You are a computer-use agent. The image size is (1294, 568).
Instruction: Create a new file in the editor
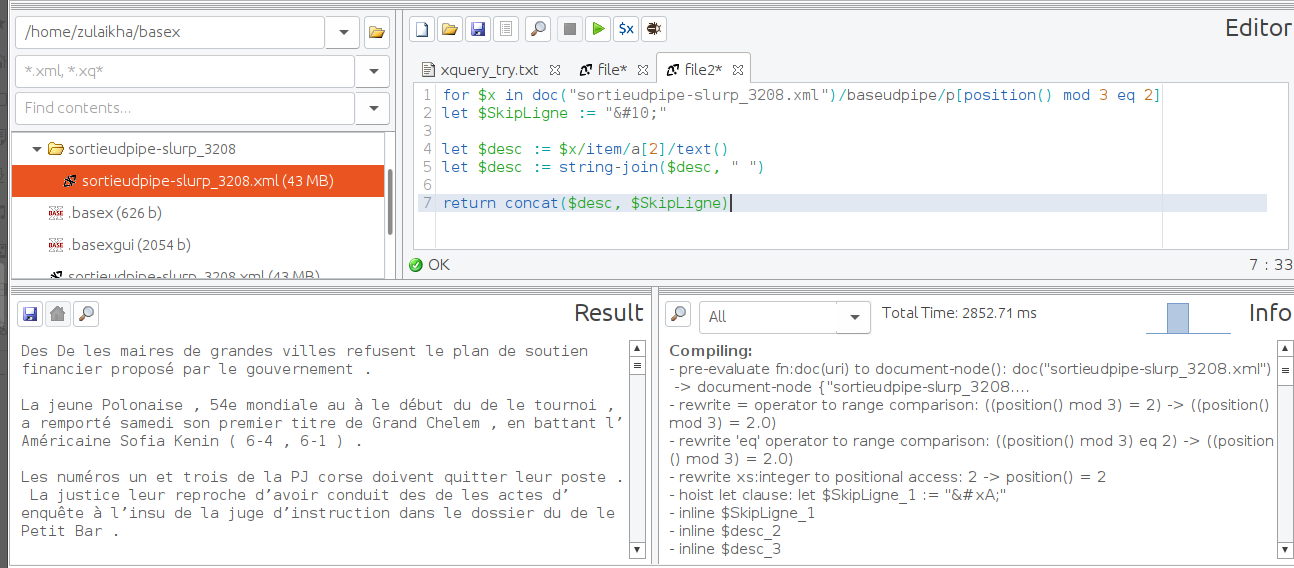pos(423,29)
